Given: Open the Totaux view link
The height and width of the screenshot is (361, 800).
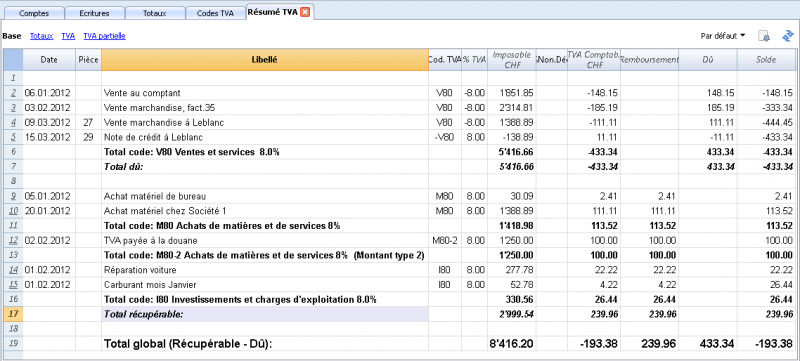Looking at the screenshot, I should (41, 36).
